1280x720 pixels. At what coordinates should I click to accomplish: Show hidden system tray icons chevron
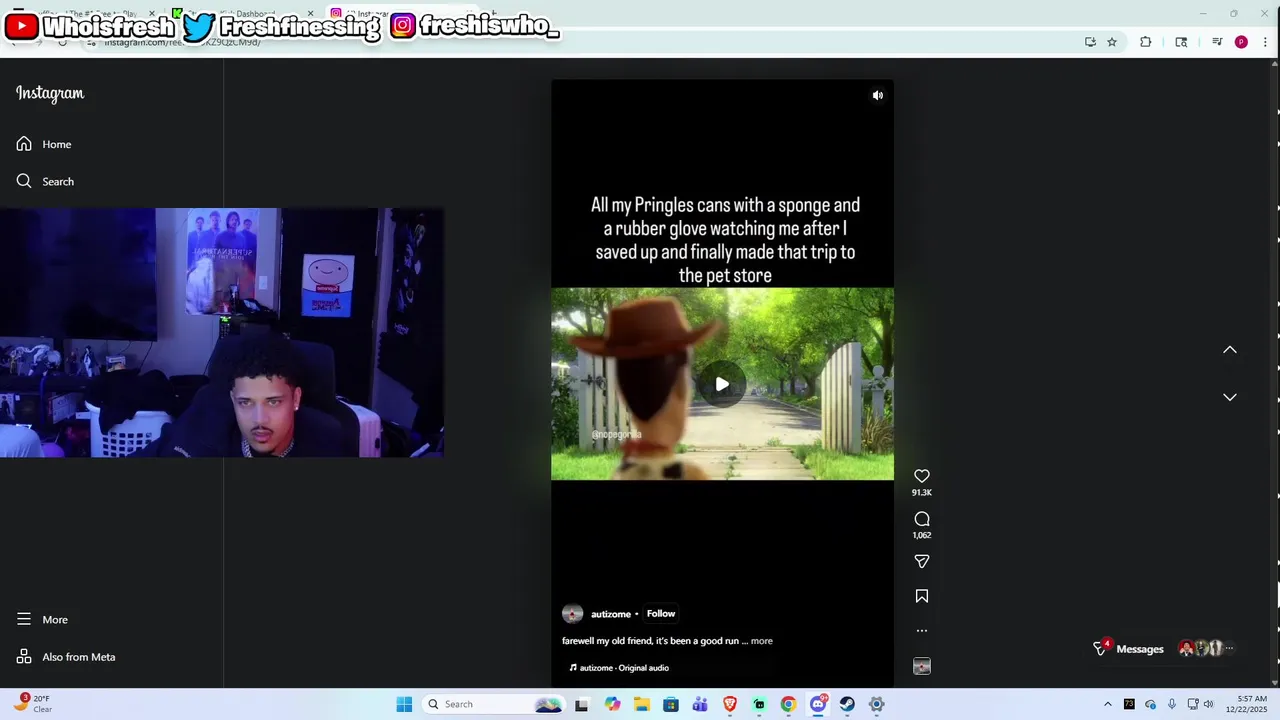tap(1107, 704)
